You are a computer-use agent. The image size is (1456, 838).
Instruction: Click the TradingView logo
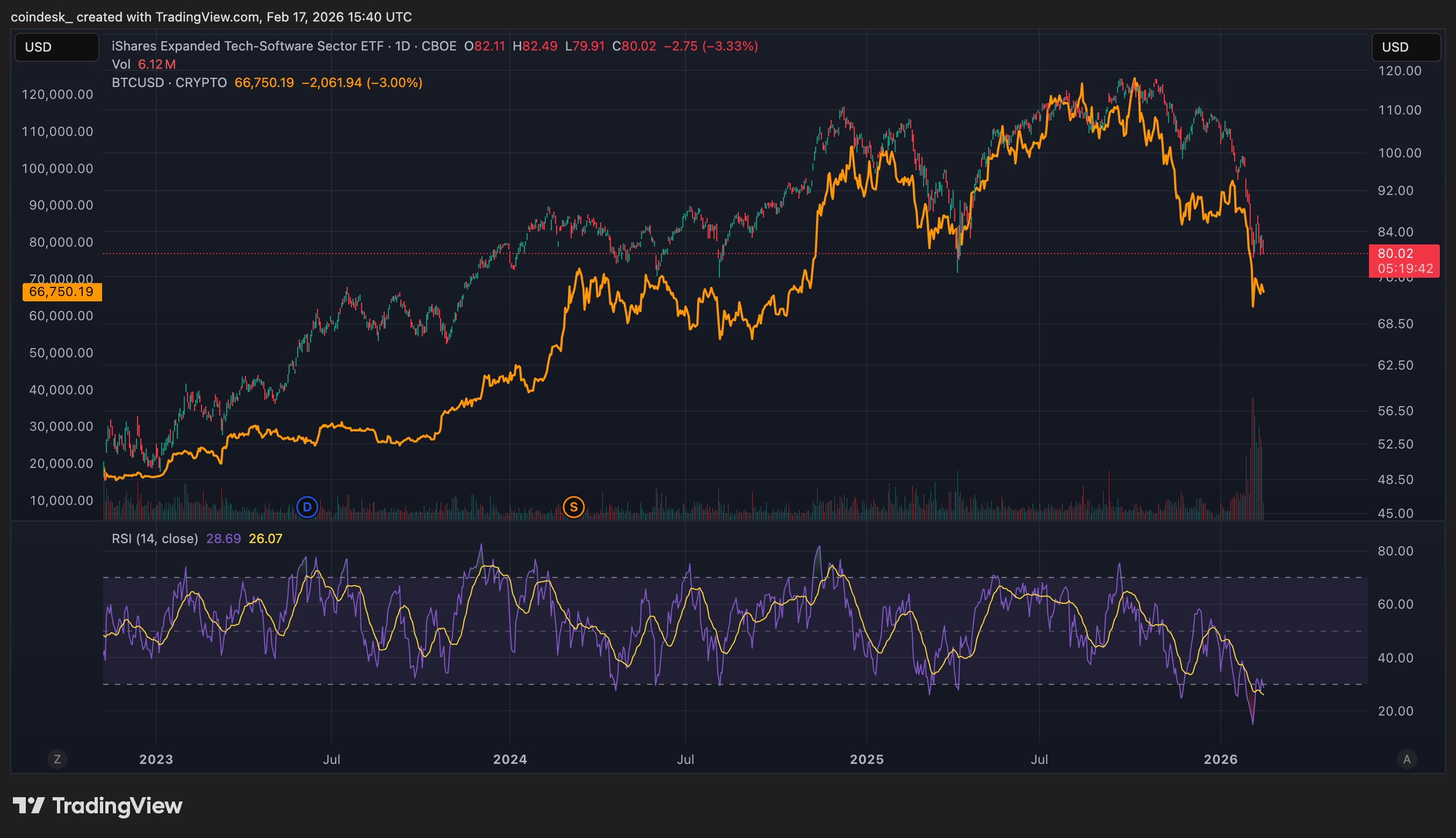coord(98,806)
